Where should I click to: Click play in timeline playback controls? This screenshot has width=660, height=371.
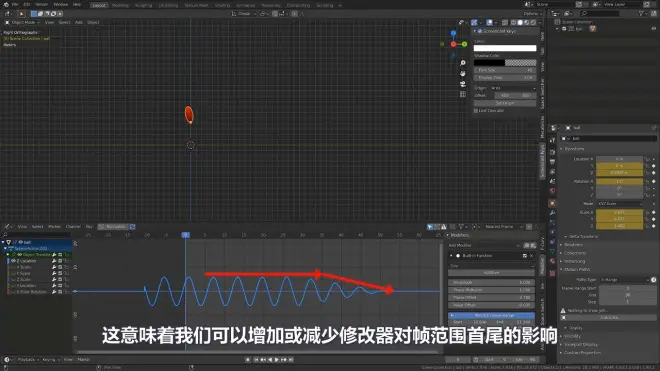(277, 360)
